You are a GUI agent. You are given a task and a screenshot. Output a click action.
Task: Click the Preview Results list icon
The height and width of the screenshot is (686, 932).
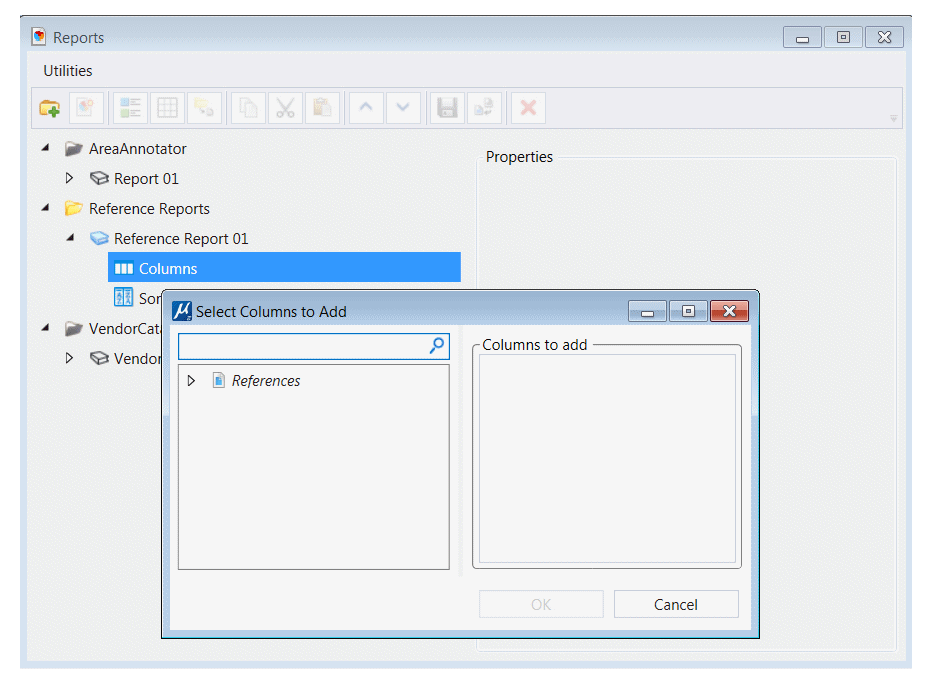pyautogui.click(x=130, y=108)
